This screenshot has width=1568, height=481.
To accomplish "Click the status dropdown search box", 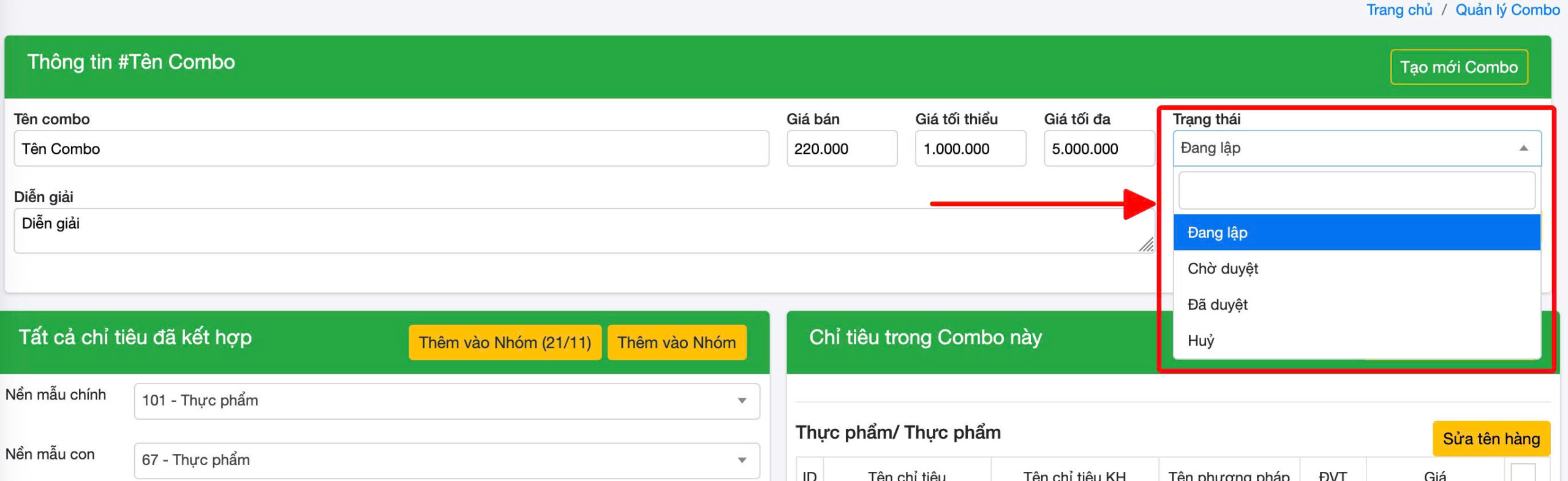I will (1356, 191).
